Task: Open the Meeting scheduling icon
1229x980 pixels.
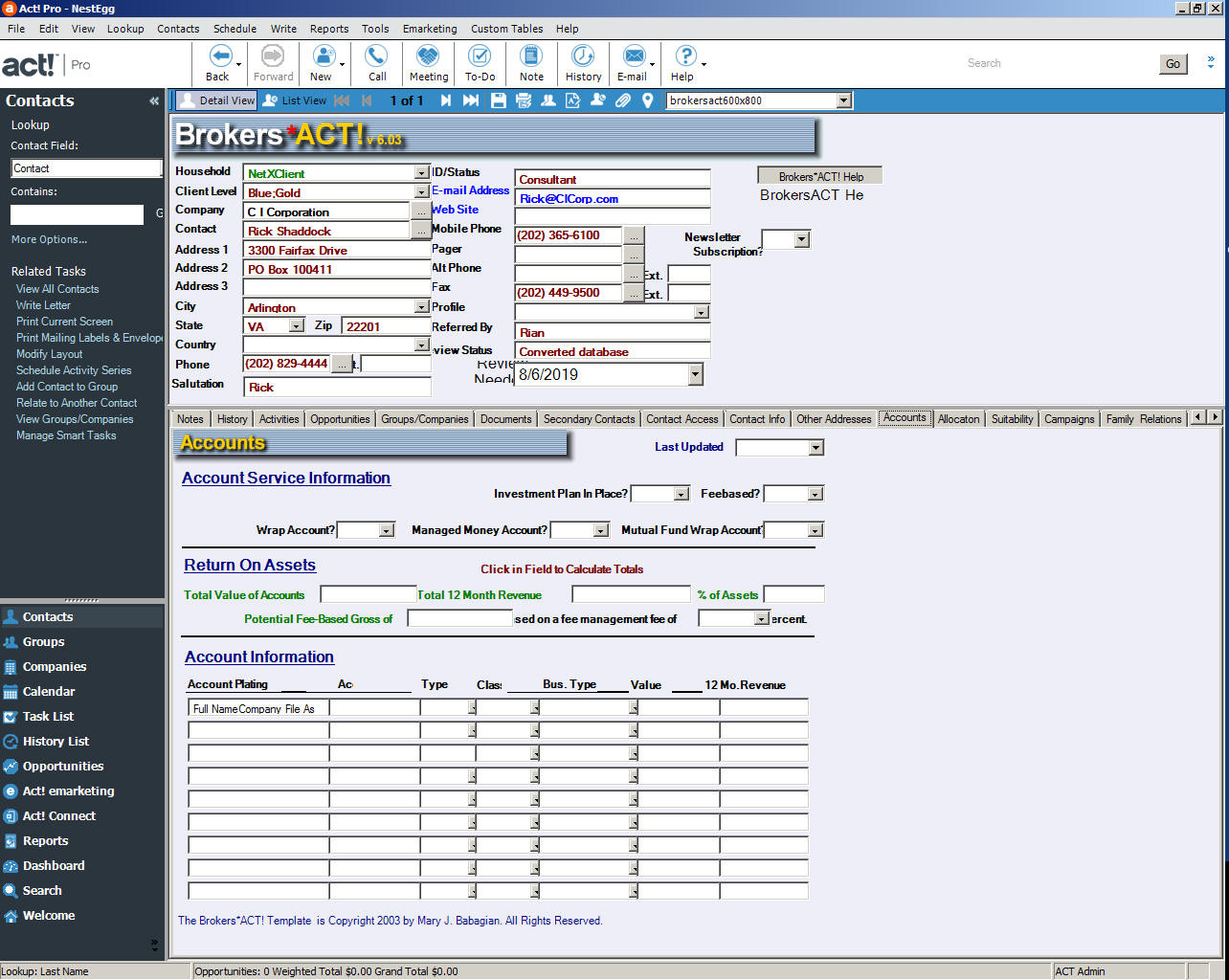Action: coord(428,56)
